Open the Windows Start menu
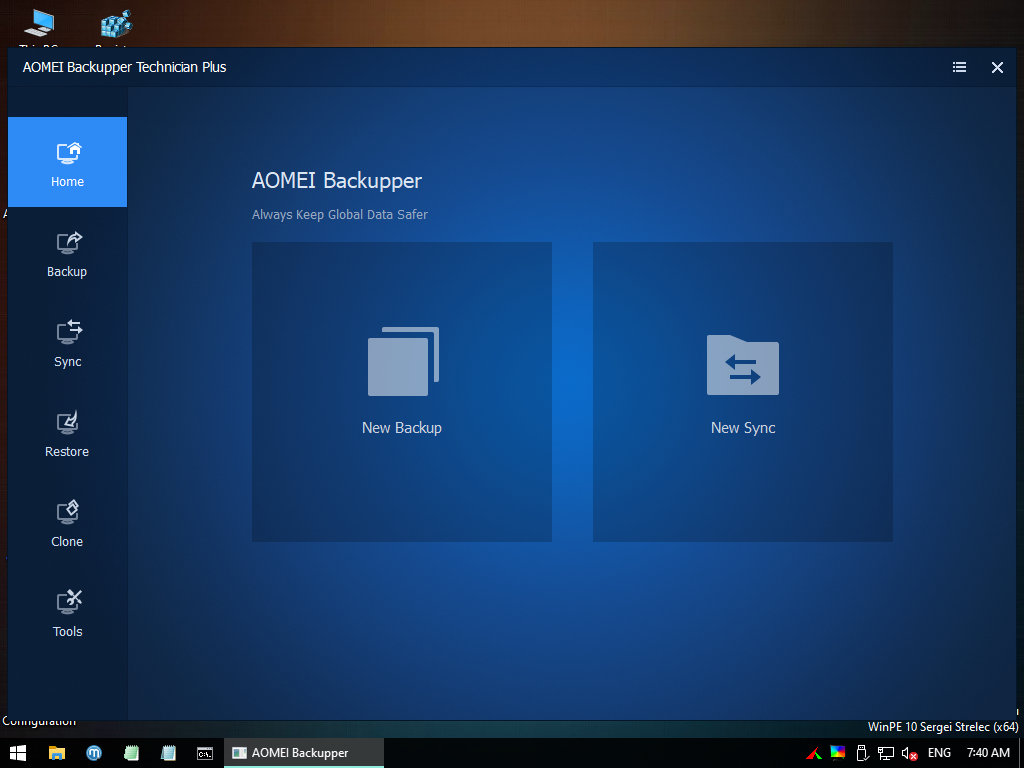This screenshot has width=1024, height=768. [18, 753]
